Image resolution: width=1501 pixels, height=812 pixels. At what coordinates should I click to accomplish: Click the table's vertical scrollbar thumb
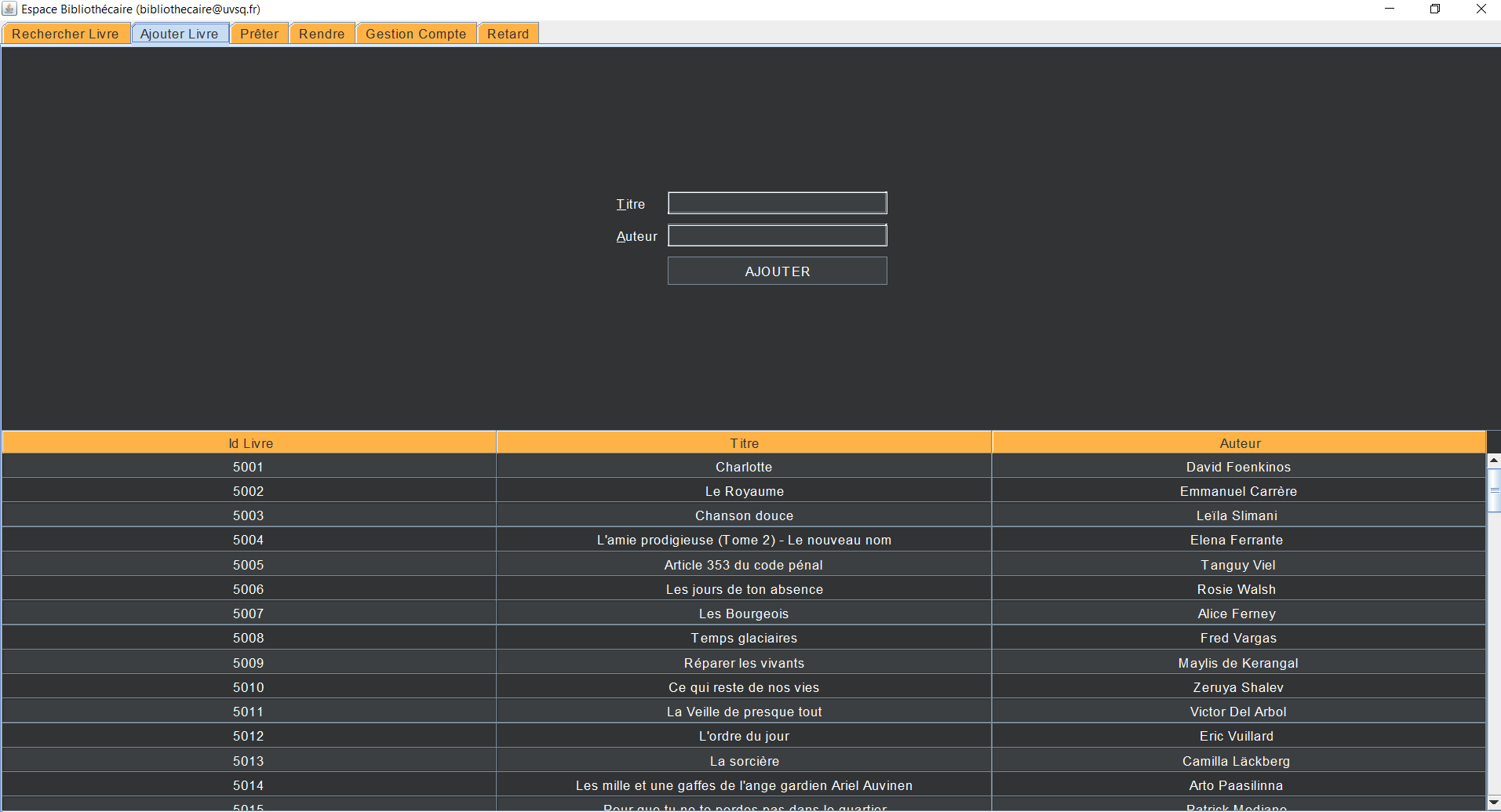tap(1494, 490)
